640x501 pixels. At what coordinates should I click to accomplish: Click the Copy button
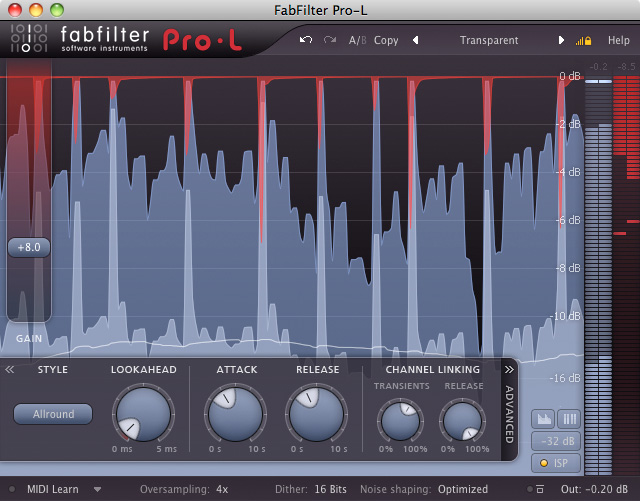[386, 41]
